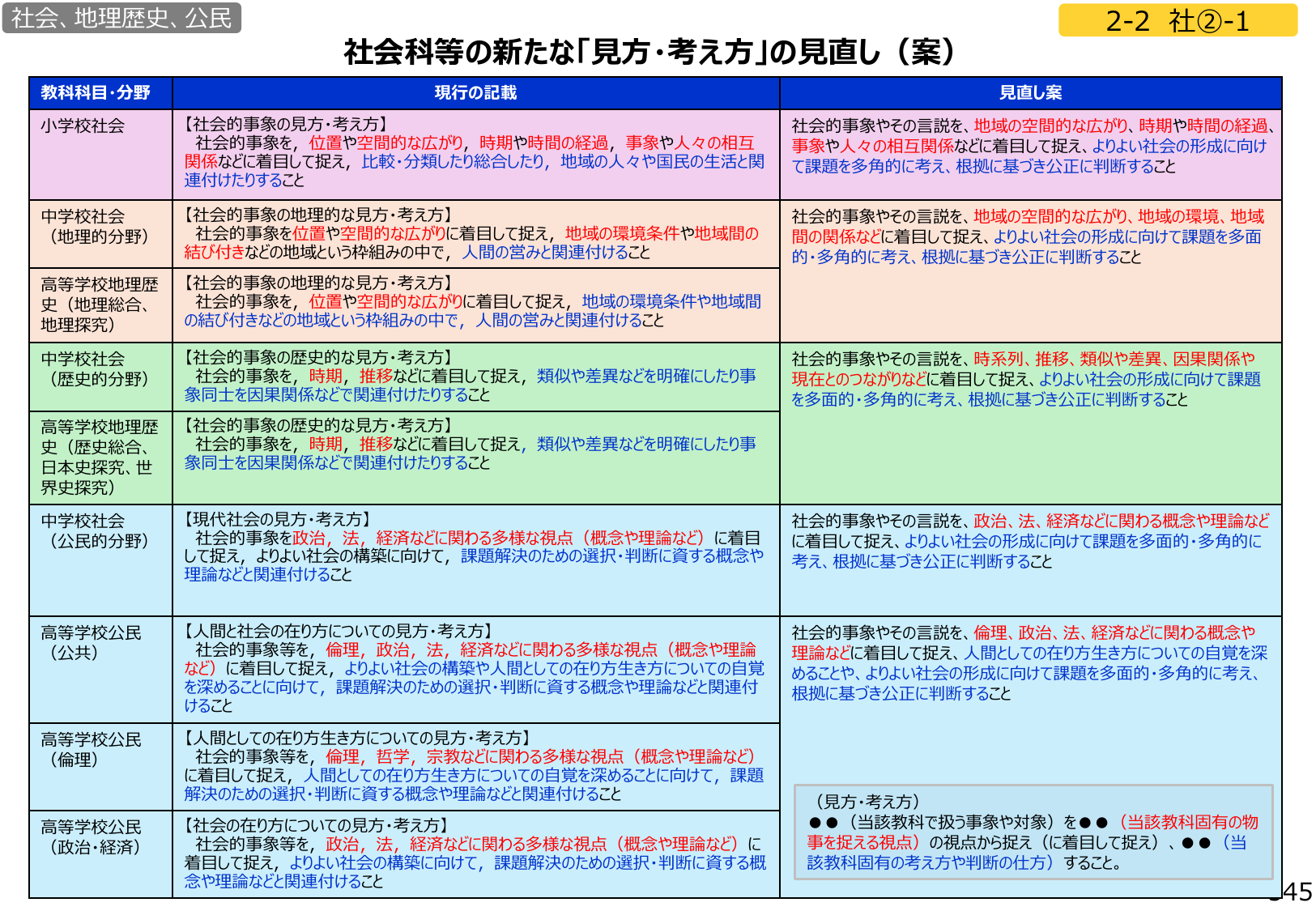Select the 小学校社会 row label

pyautogui.click(x=83, y=126)
